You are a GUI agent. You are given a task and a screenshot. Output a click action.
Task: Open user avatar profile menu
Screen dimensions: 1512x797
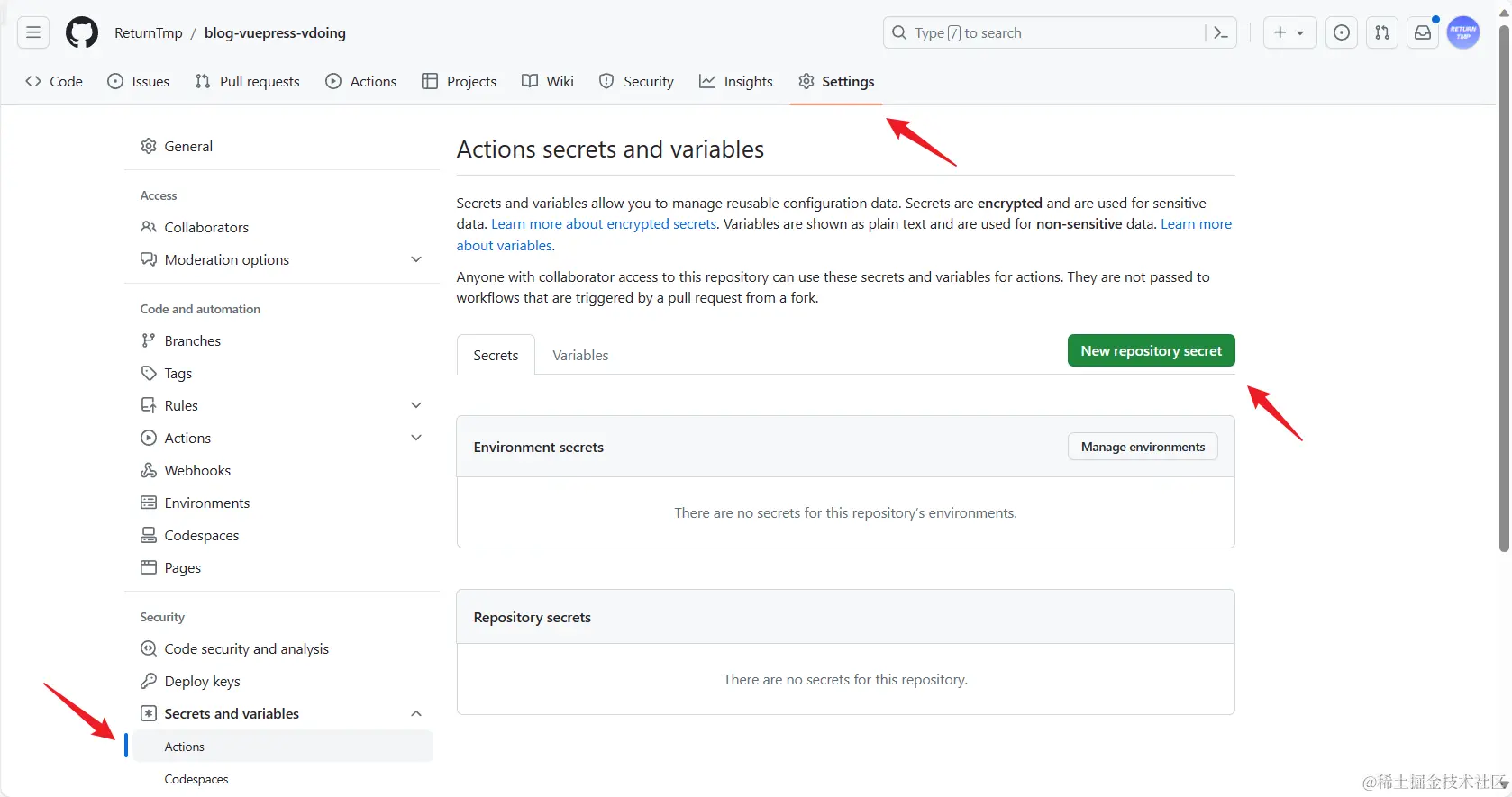click(1463, 32)
